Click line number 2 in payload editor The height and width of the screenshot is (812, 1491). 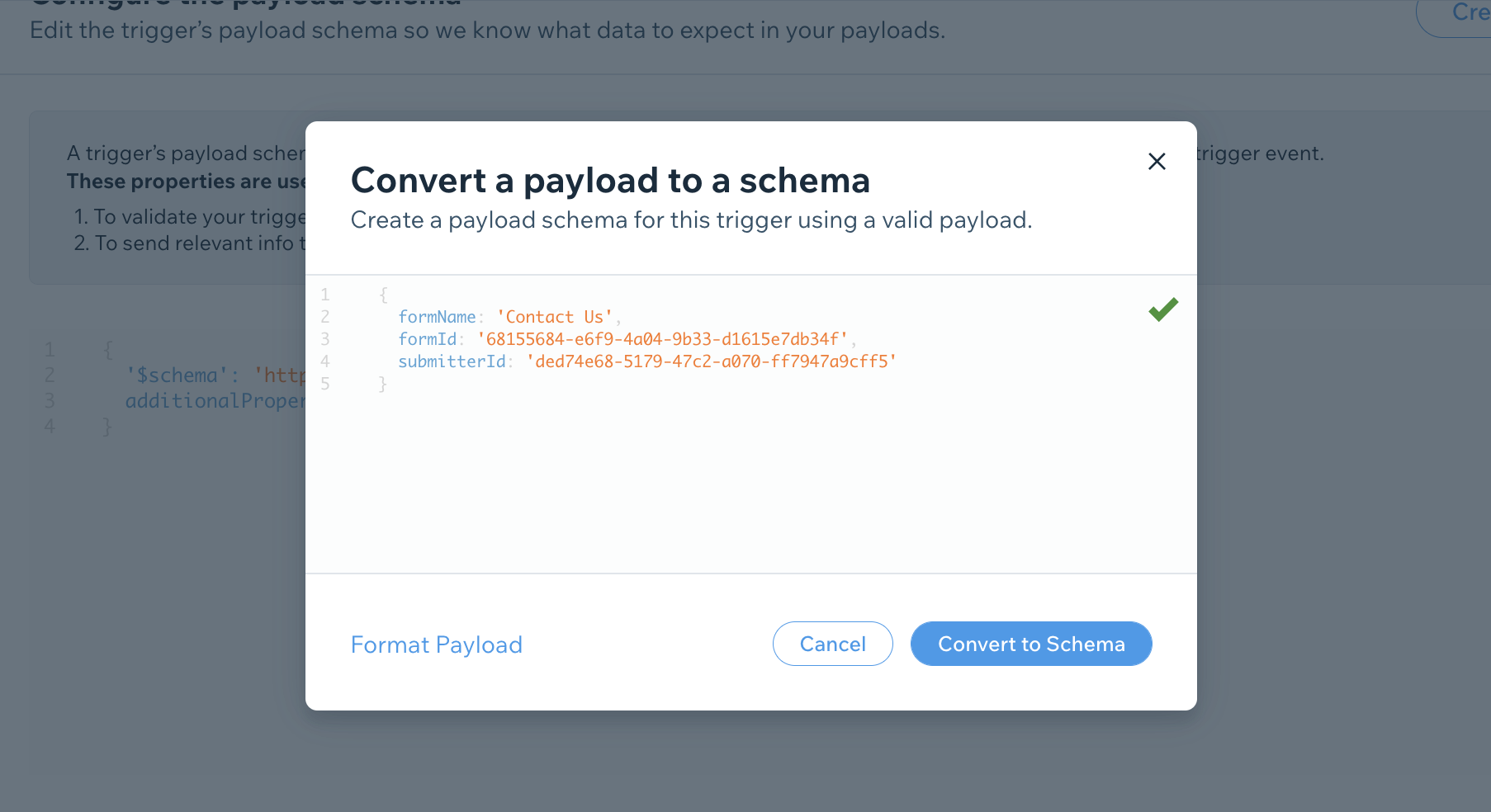(325, 317)
